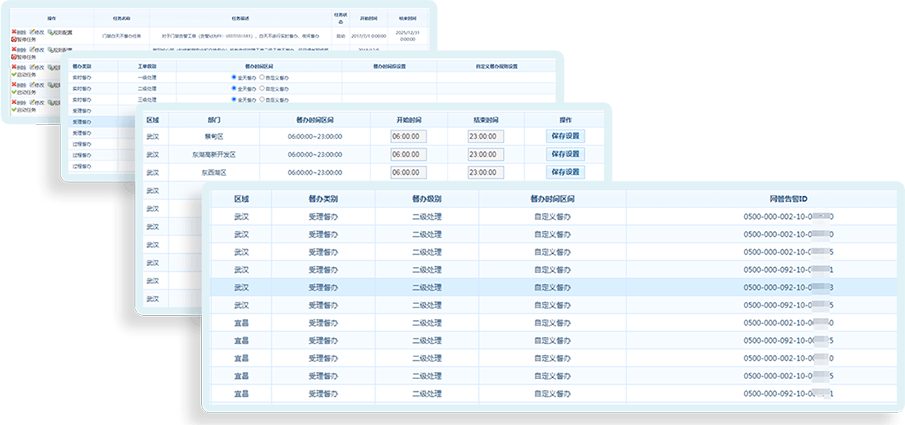Click 暂停任务 pause icon in first task row
This screenshot has width=905, height=425.
(14, 39)
